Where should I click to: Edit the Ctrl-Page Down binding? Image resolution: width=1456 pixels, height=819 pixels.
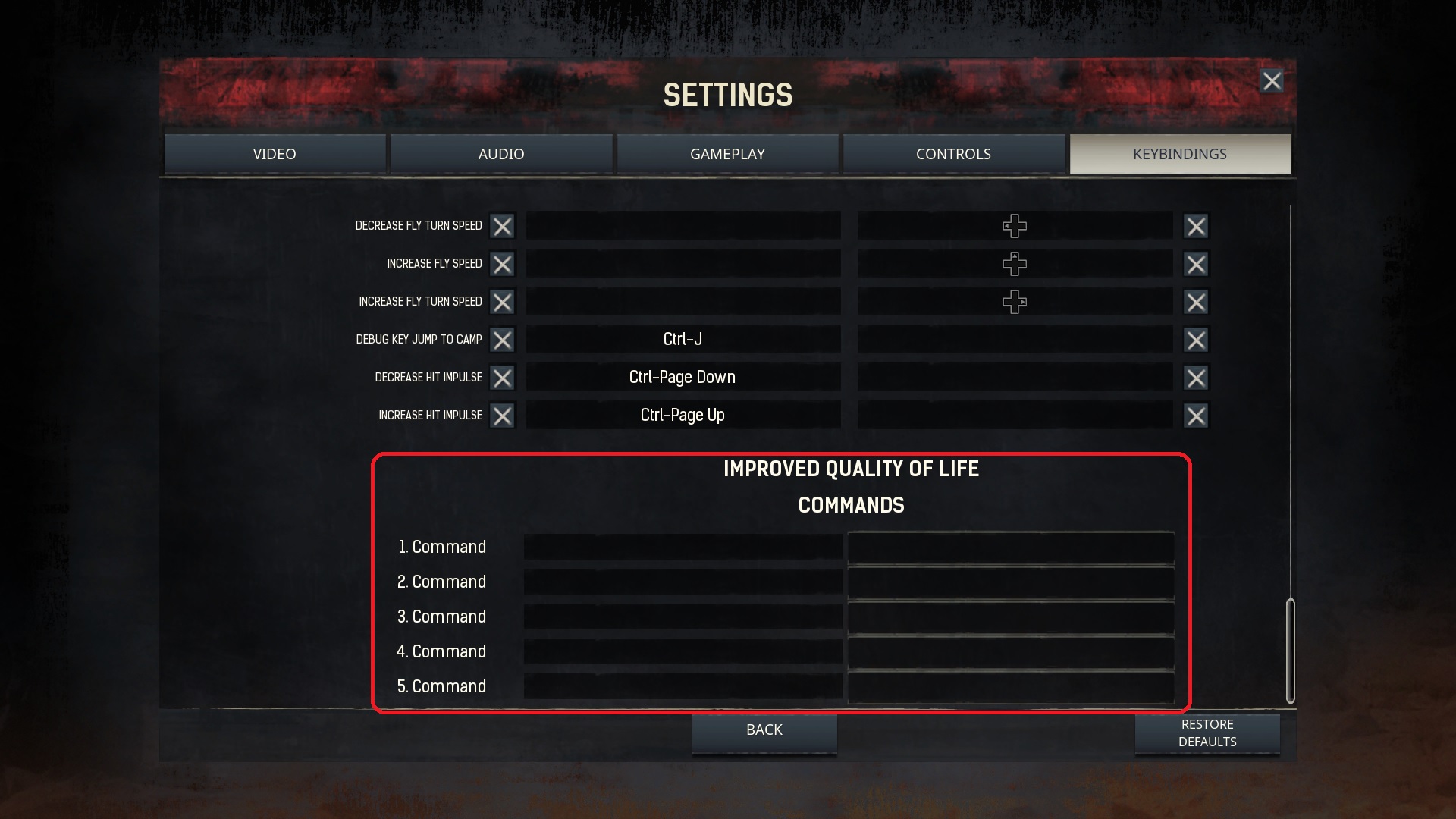pos(683,377)
